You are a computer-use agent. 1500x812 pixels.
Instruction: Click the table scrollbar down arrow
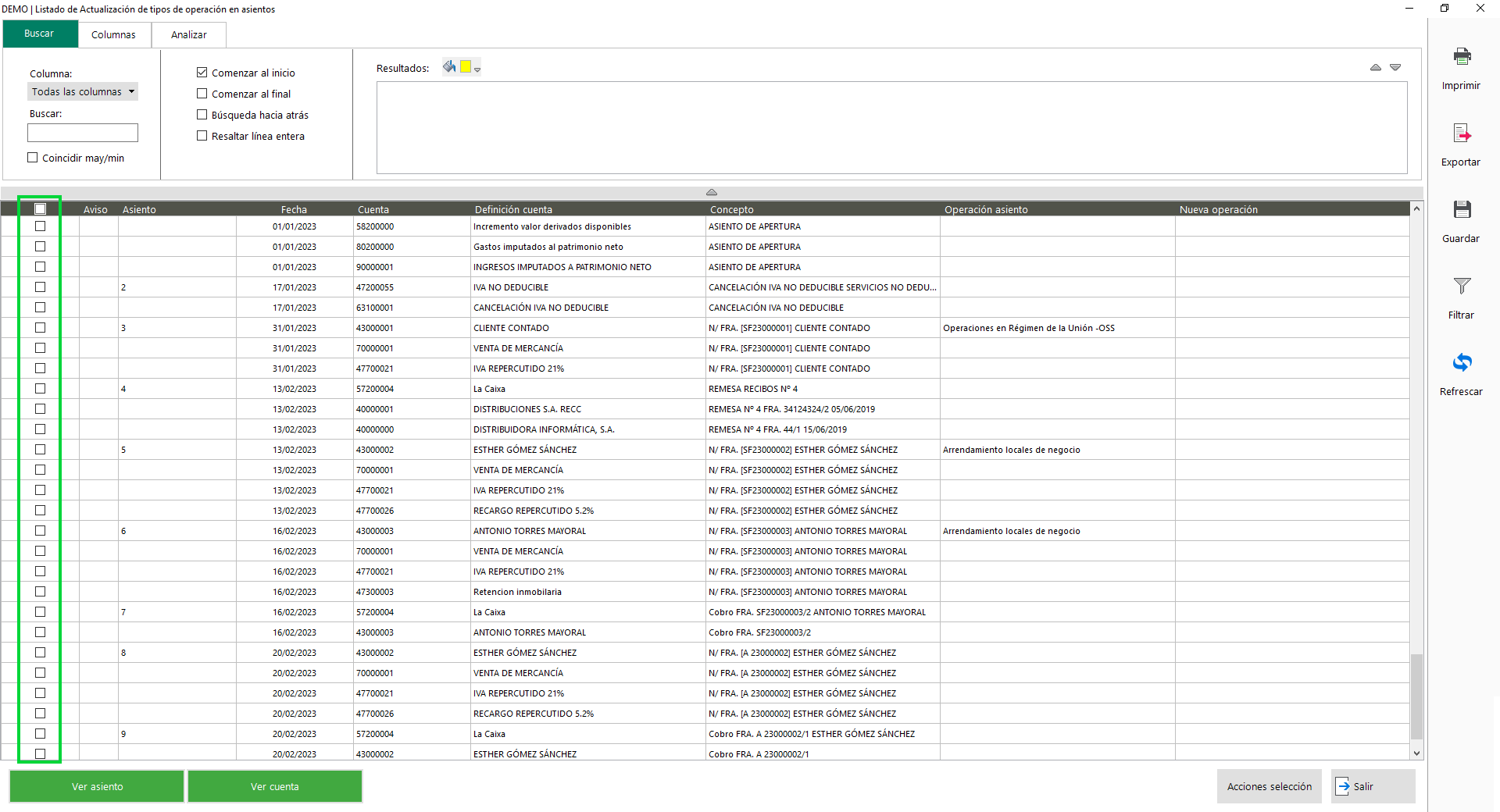pos(1416,753)
